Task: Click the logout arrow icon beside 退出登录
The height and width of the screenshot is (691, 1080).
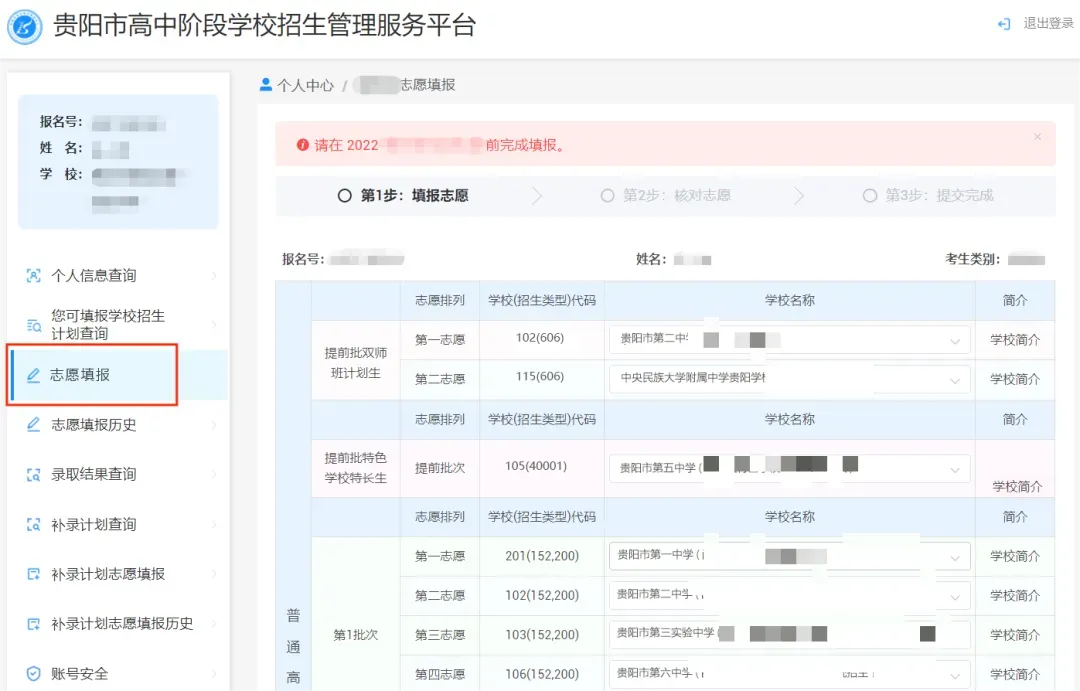Action: (1003, 24)
